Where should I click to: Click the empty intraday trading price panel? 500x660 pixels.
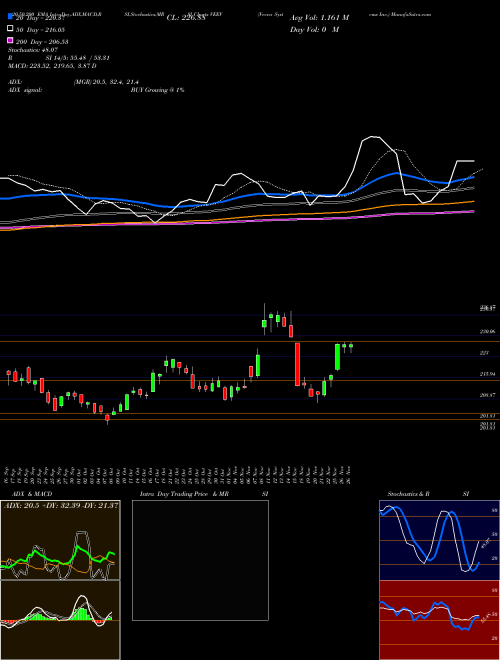click(x=200, y=560)
